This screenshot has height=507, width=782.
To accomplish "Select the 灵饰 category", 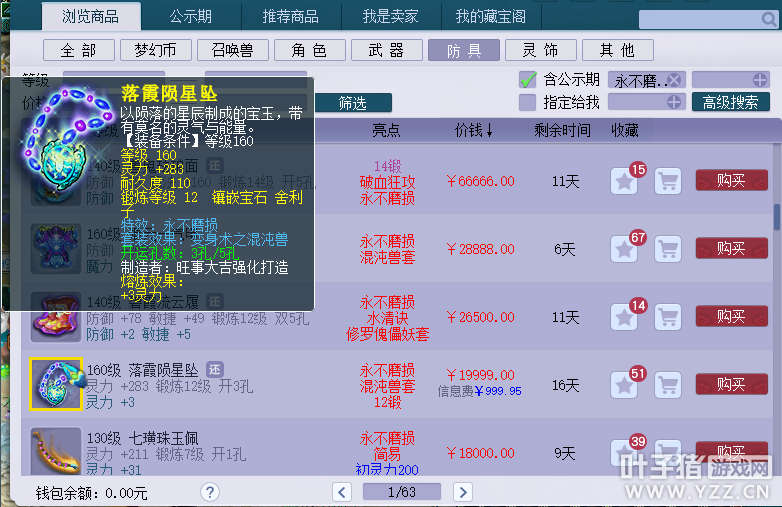I will [x=541, y=50].
